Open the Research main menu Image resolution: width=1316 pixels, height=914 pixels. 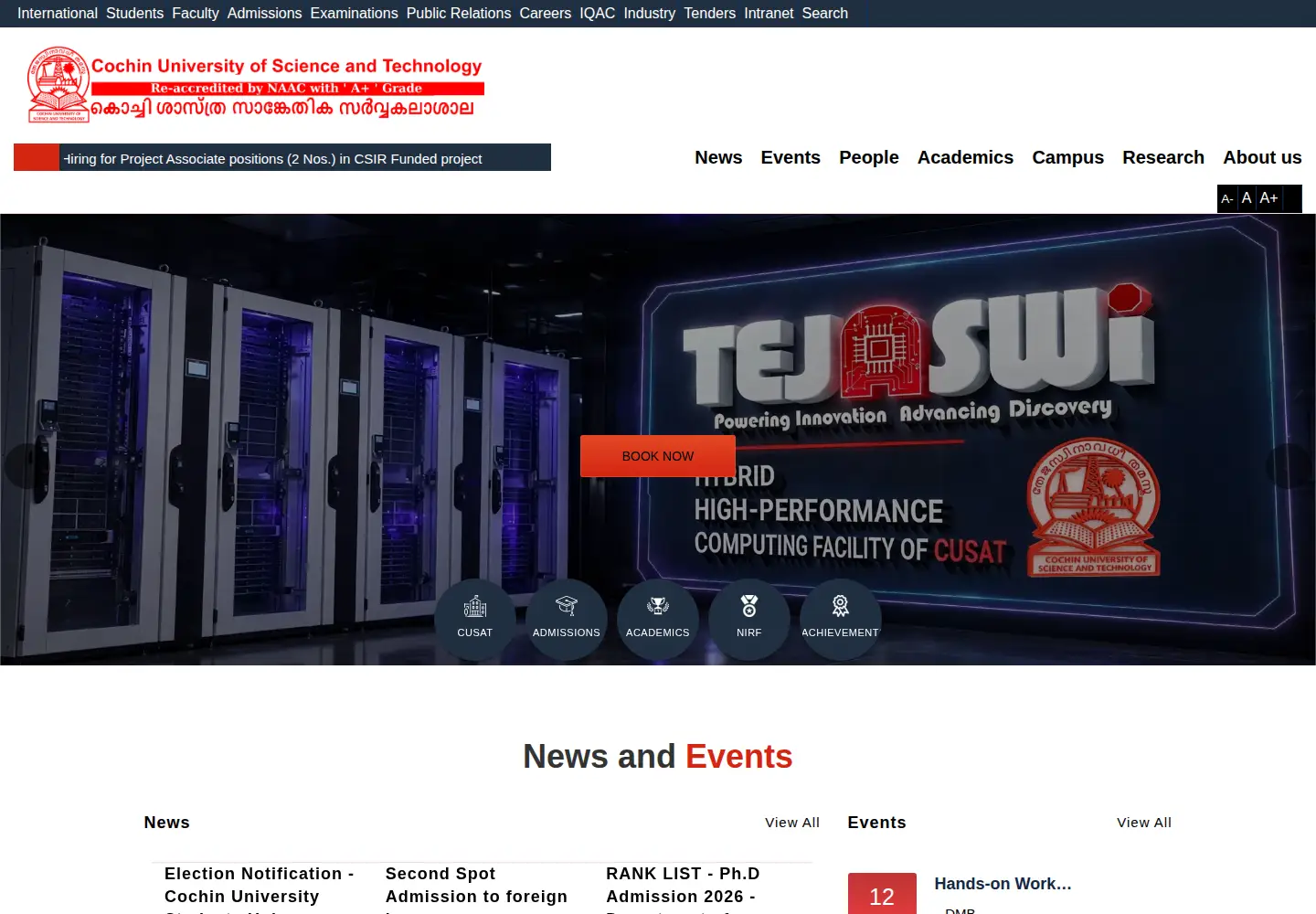point(1163,157)
